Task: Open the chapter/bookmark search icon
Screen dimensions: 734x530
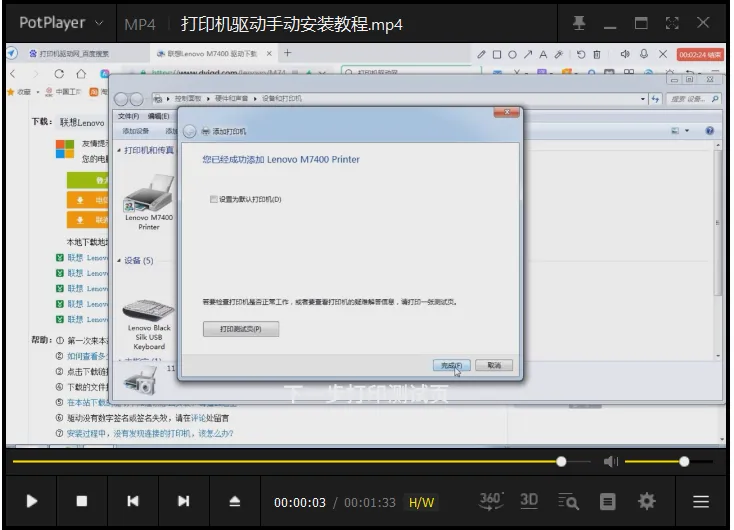Action: tap(568, 501)
